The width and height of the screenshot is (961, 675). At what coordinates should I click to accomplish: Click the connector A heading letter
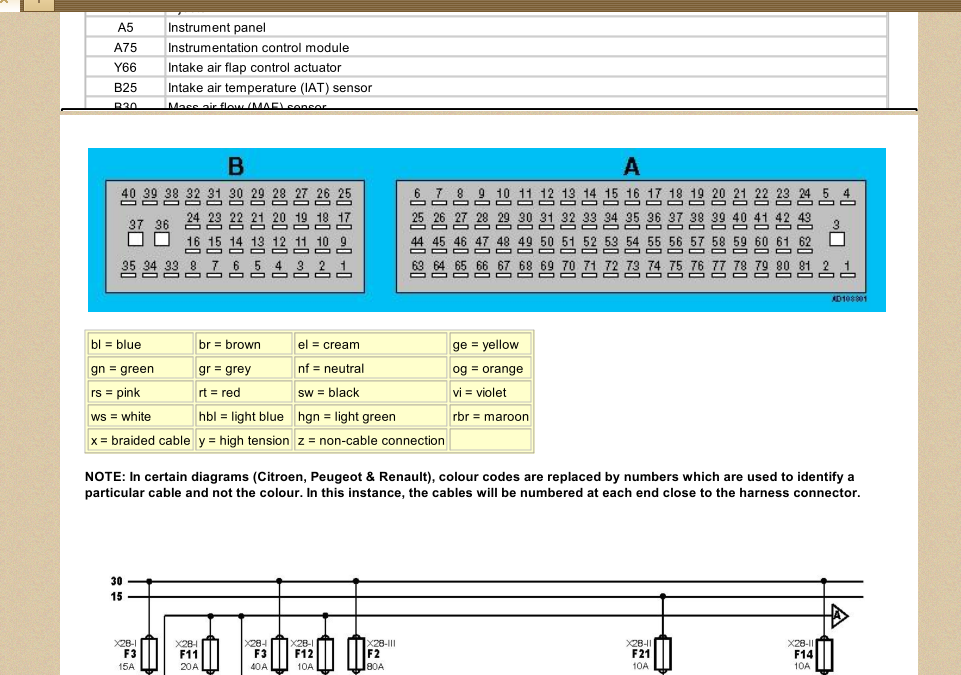click(x=631, y=166)
